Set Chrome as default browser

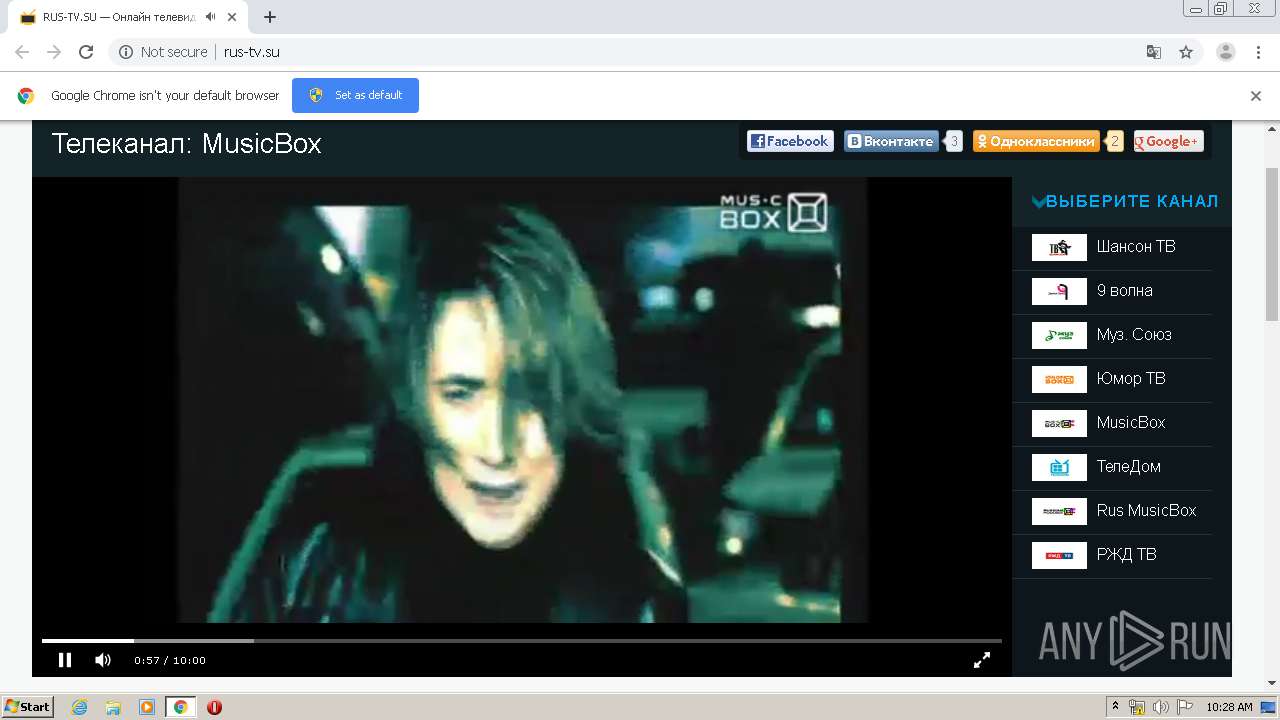[355, 95]
